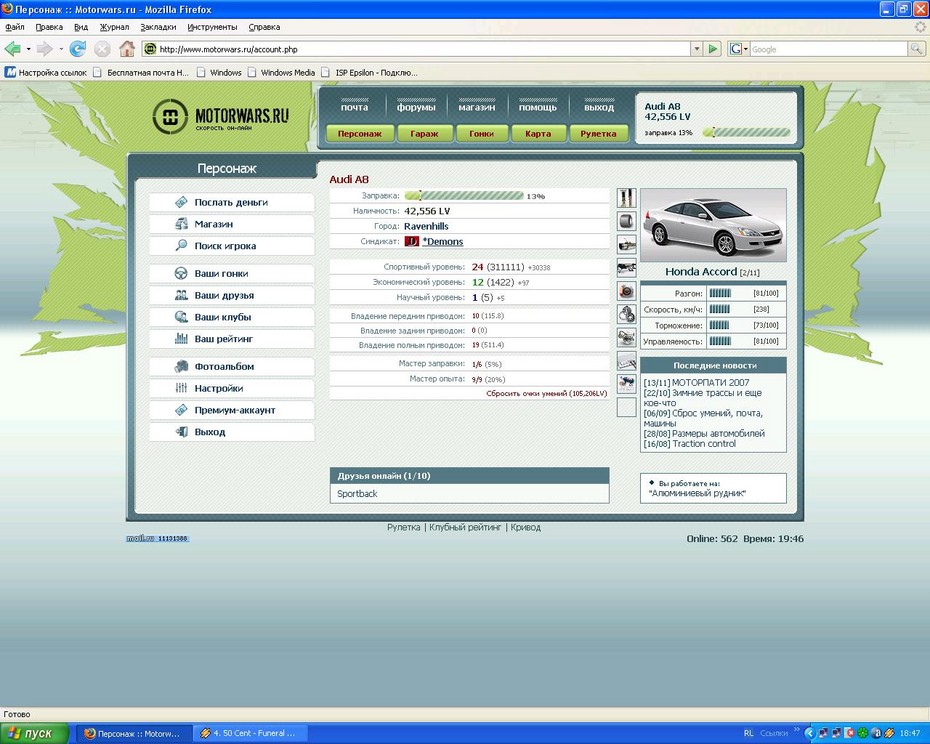Click the Google search input field

(x=829, y=49)
